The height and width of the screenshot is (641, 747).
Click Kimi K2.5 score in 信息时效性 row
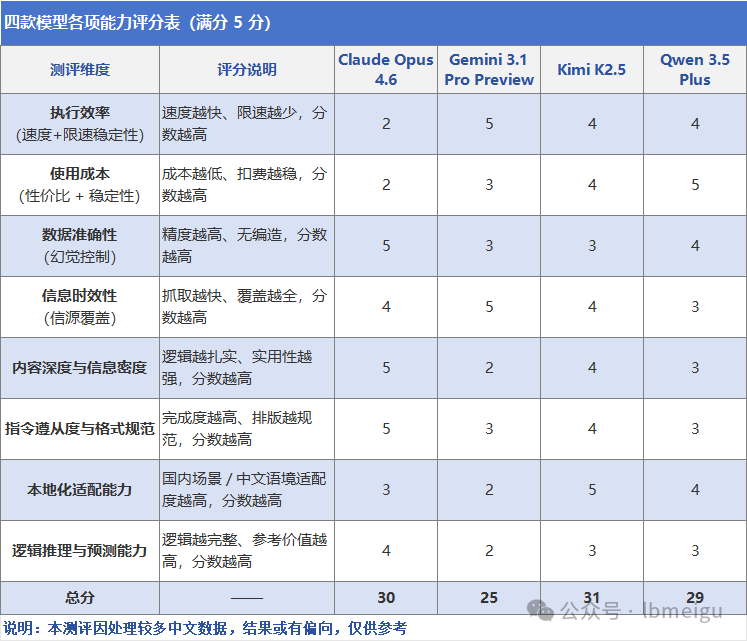tap(592, 307)
